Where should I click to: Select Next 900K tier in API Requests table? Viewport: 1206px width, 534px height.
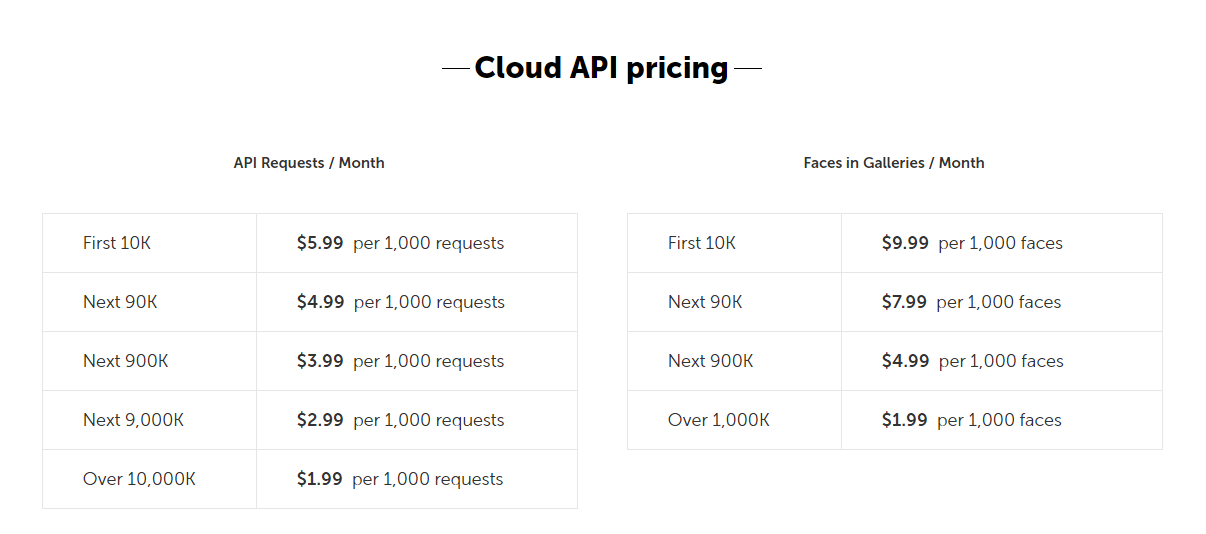click(126, 361)
